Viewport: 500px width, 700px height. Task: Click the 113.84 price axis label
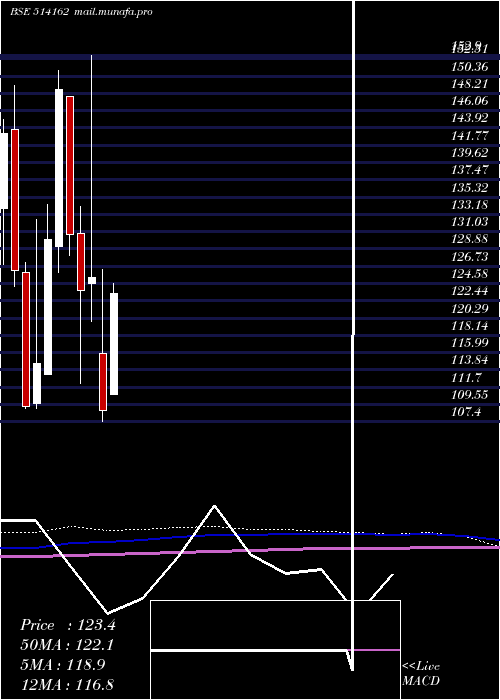click(470, 360)
